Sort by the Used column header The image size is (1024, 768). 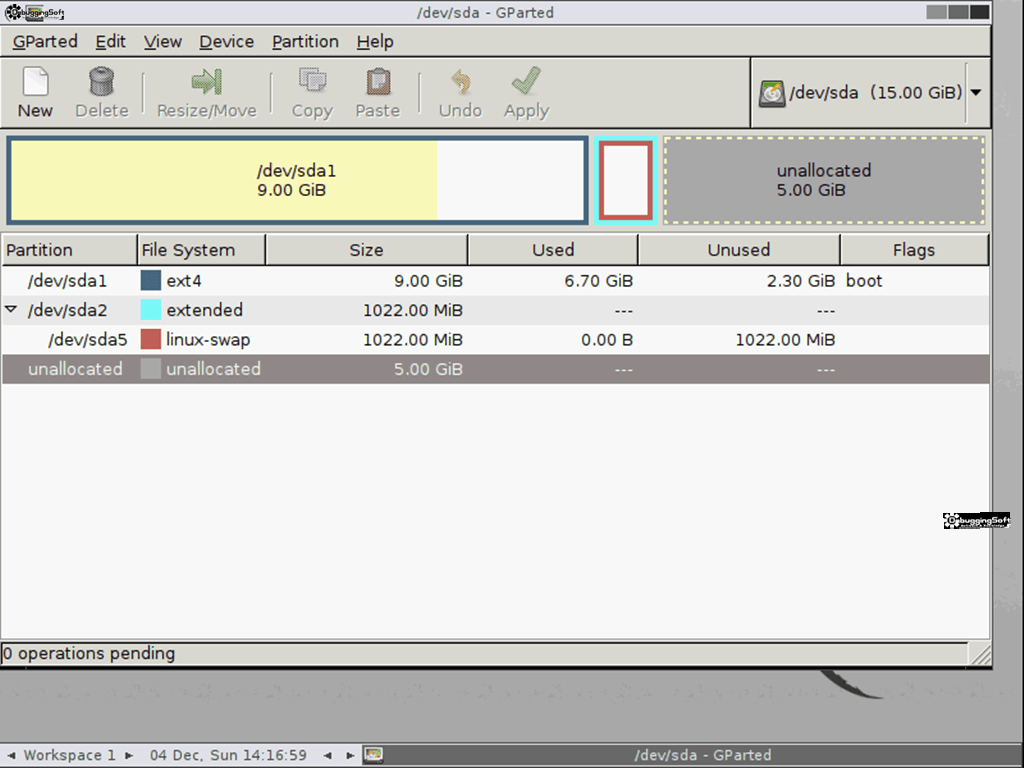pyautogui.click(x=552, y=250)
